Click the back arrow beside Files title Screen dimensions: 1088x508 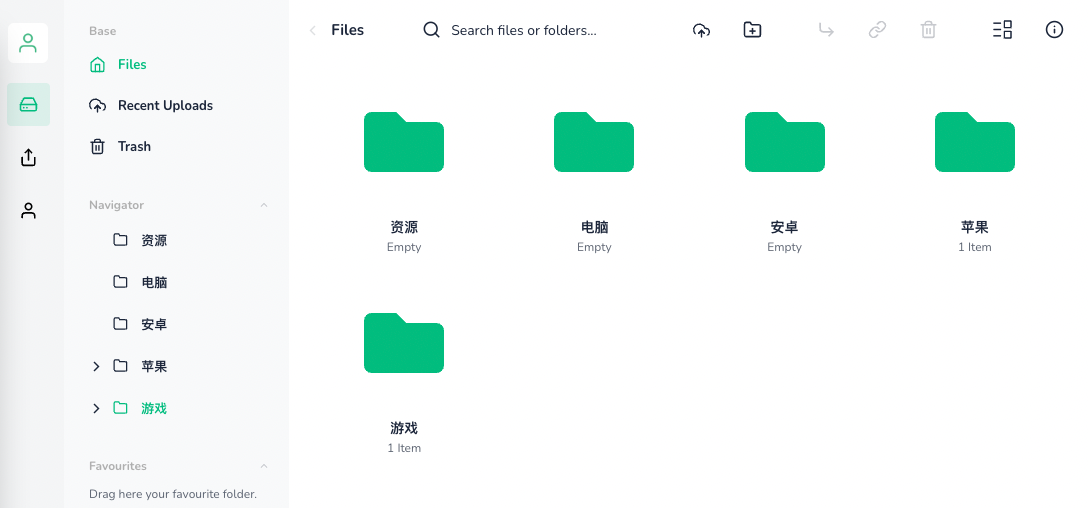(313, 30)
